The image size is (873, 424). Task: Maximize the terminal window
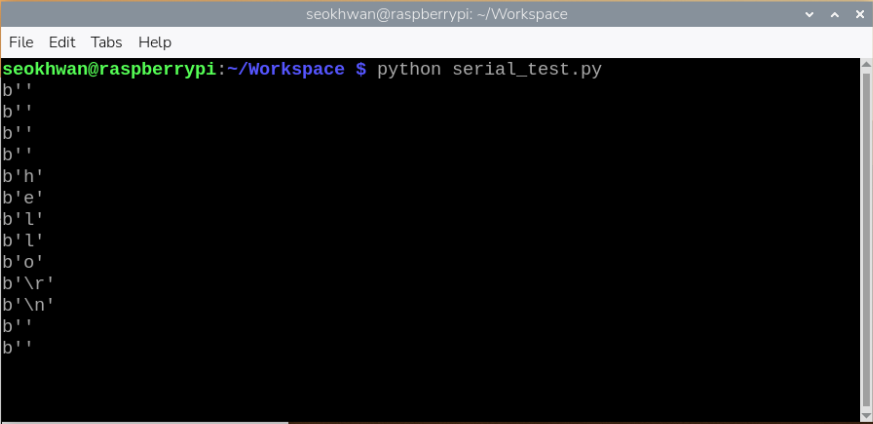(x=834, y=14)
